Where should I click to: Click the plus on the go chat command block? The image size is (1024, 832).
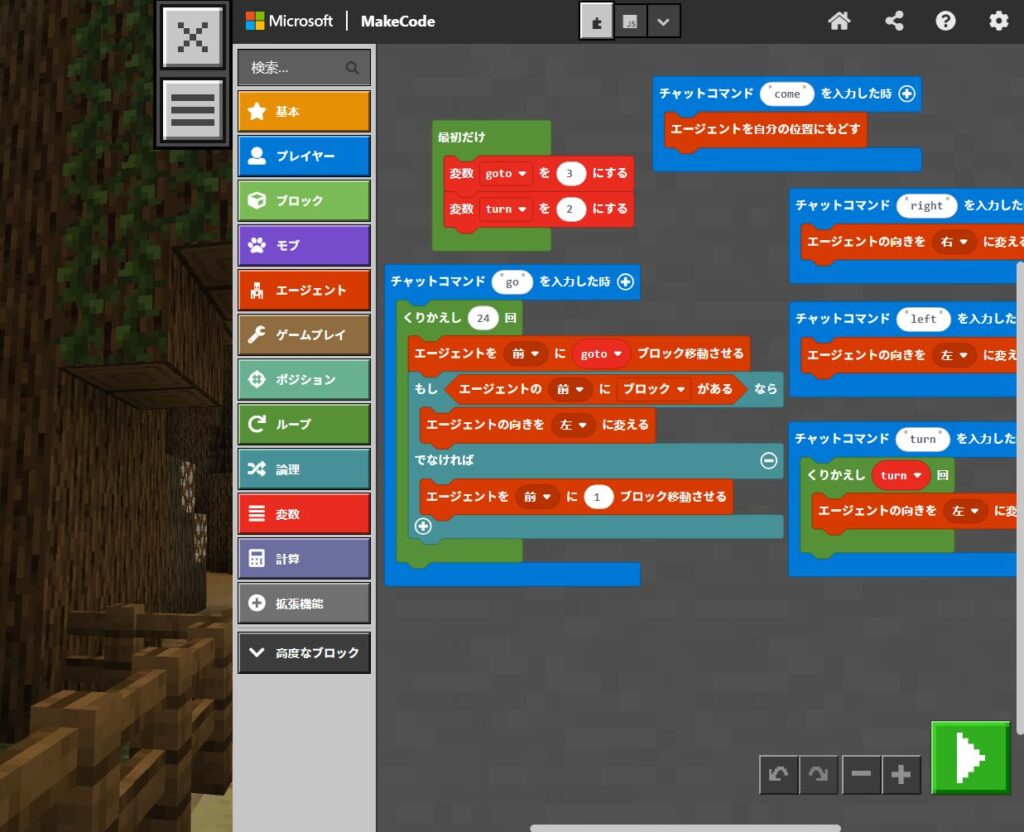point(627,281)
